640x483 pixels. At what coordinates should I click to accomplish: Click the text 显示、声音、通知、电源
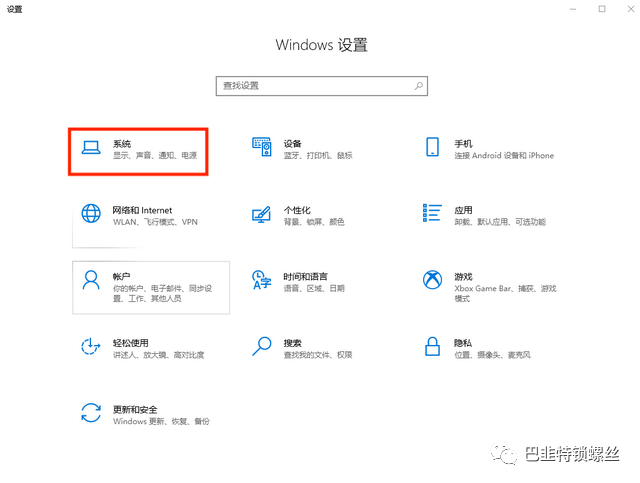tap(155, 156)
